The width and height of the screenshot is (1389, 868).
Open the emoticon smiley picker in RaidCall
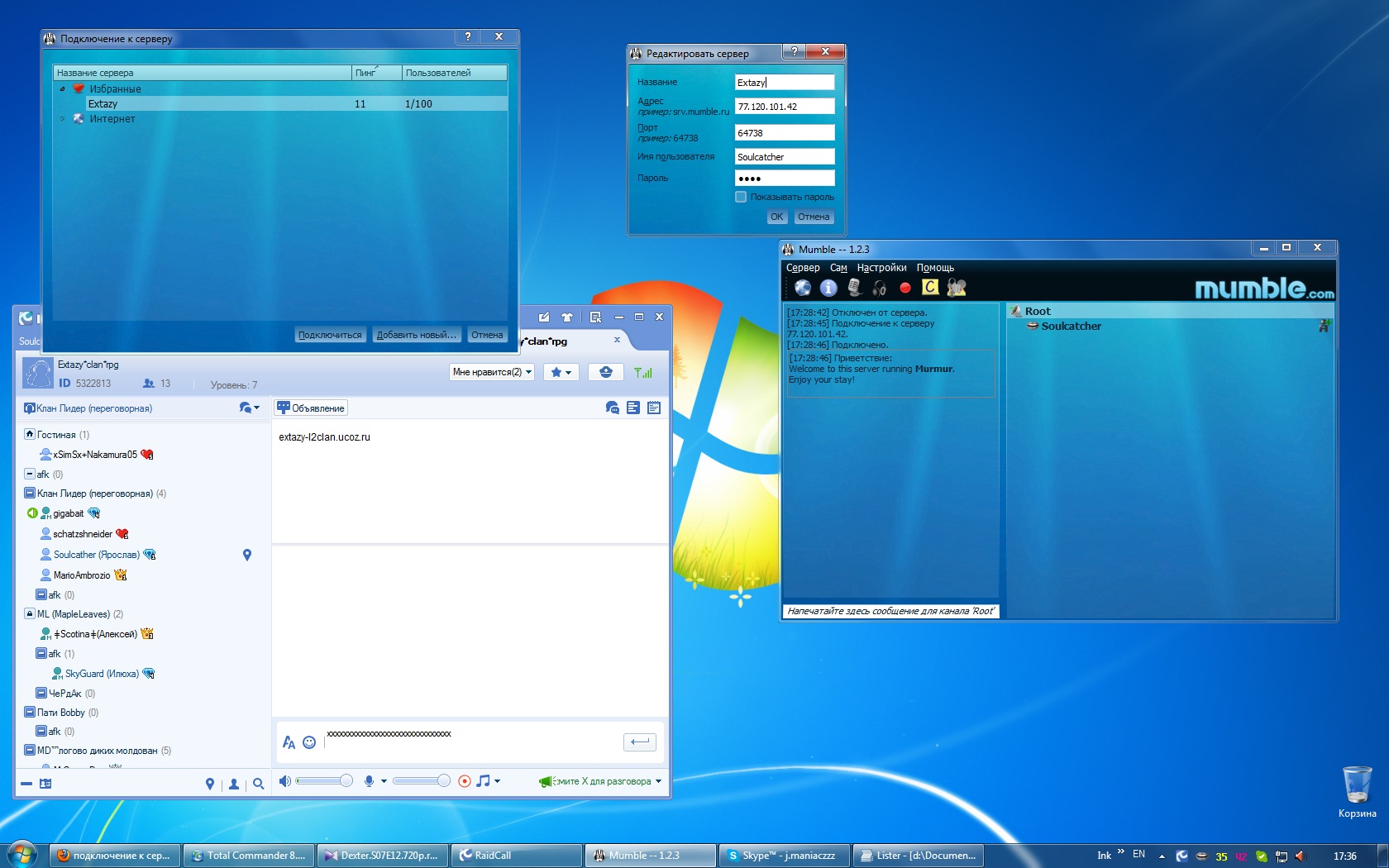coord(309,742)
